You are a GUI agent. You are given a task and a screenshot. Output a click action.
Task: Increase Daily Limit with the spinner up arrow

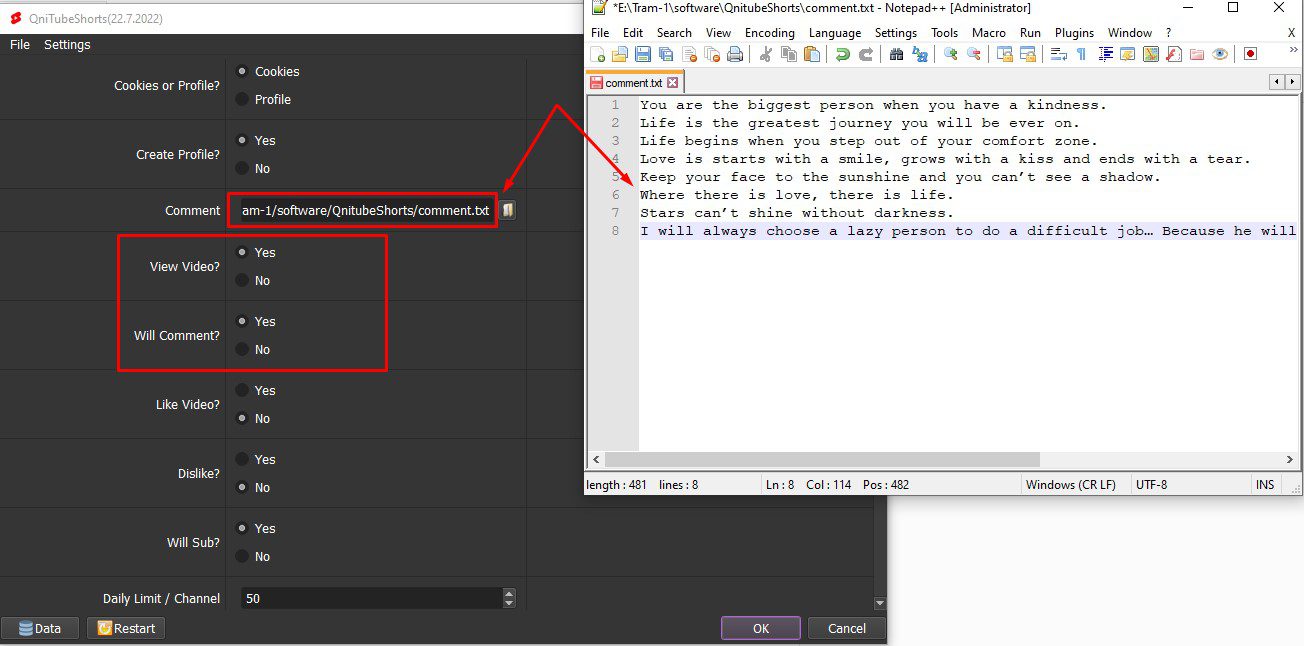(x=509, y=593)
